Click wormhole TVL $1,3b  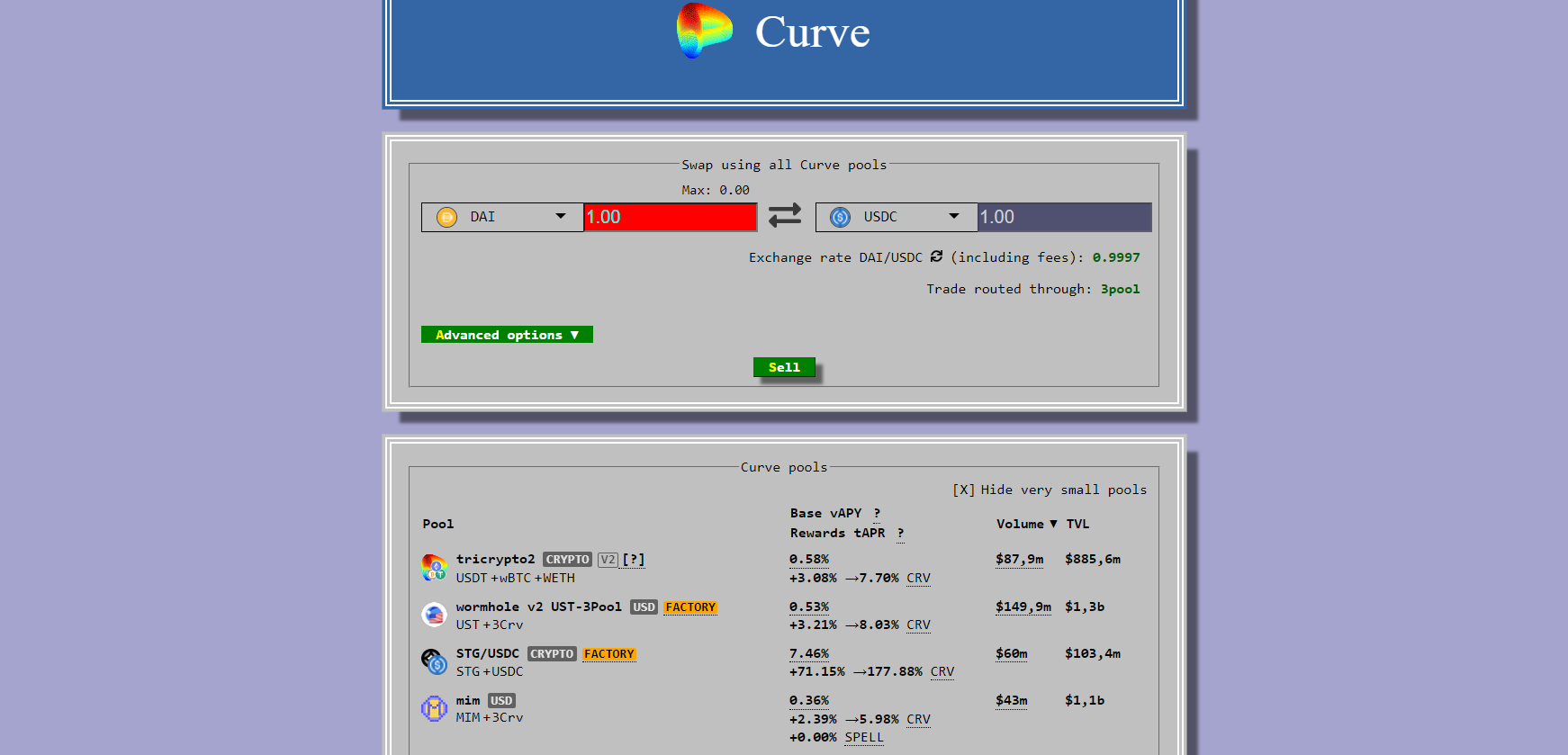pos(1085,607)
